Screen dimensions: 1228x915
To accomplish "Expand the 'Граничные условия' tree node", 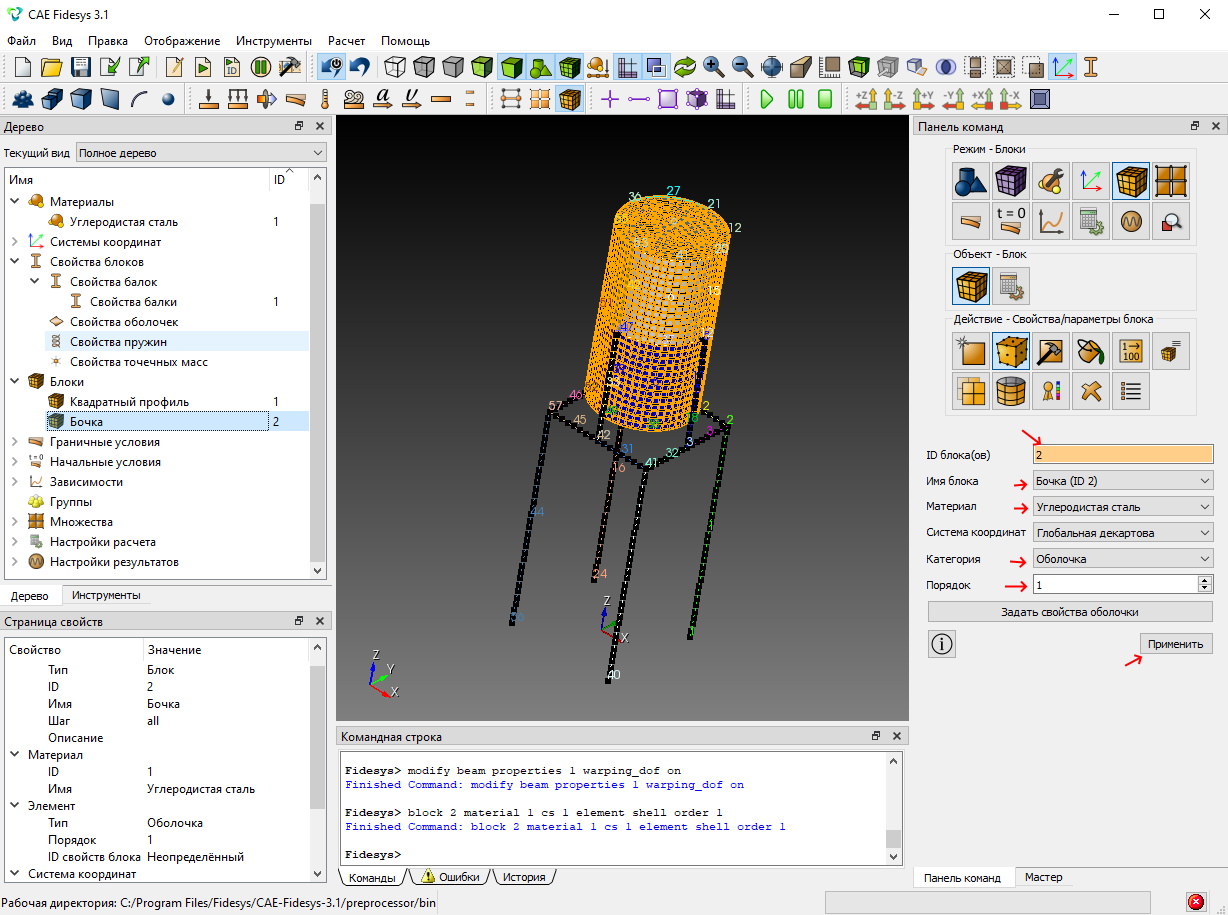I will (x=15, y=441).
